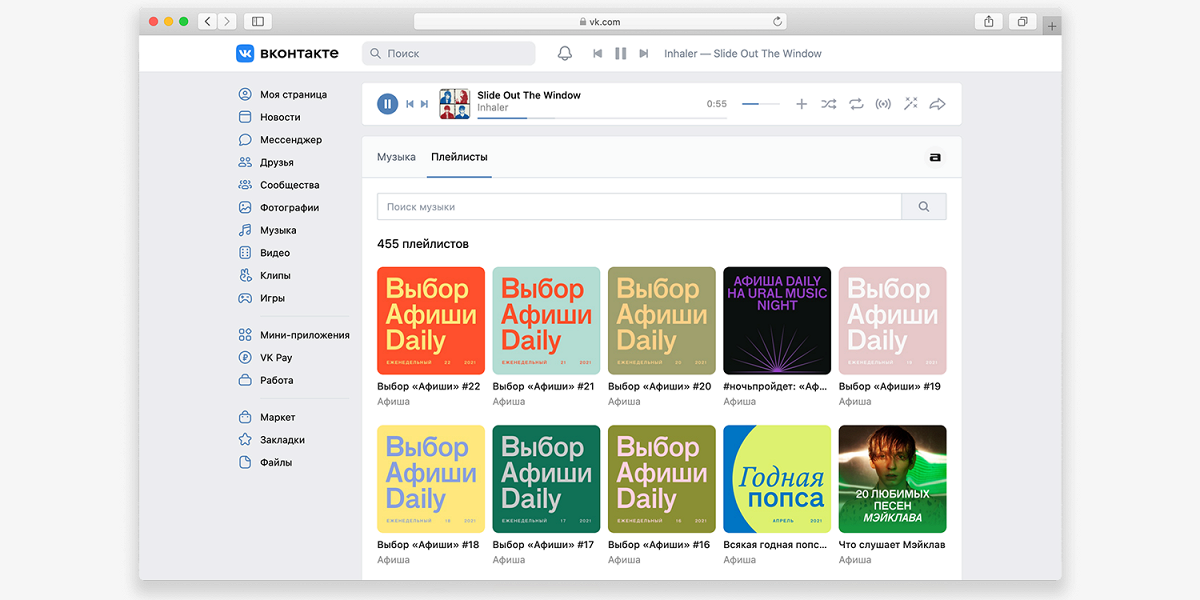The height and width of the screenshot is (600, 1200).
Task: Click Inhaler — Slide Out The Window header text
Action: tap(743, 53)
